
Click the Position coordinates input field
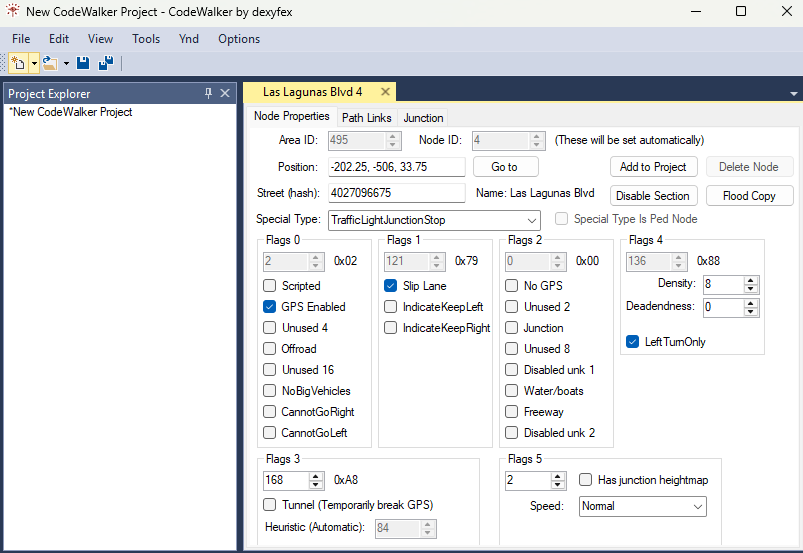tap(396, 167)
